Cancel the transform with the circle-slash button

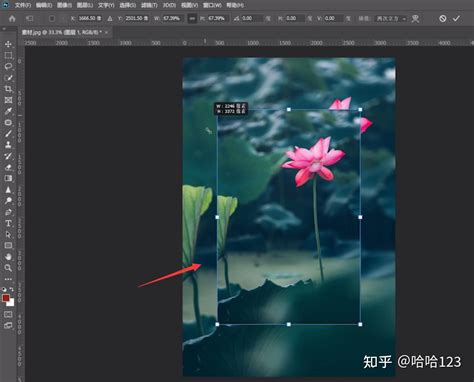442,18
